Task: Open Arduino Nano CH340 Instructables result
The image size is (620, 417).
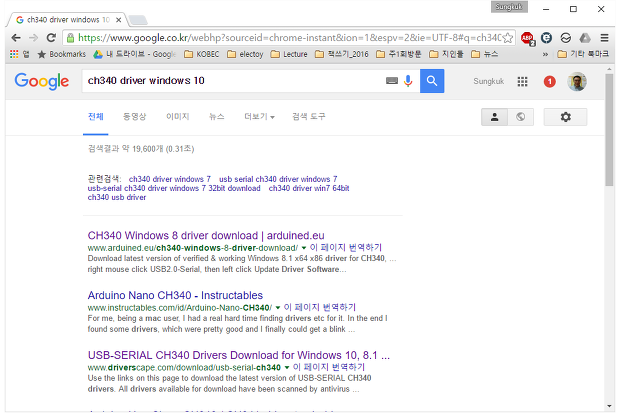Action: pos(175,295)
